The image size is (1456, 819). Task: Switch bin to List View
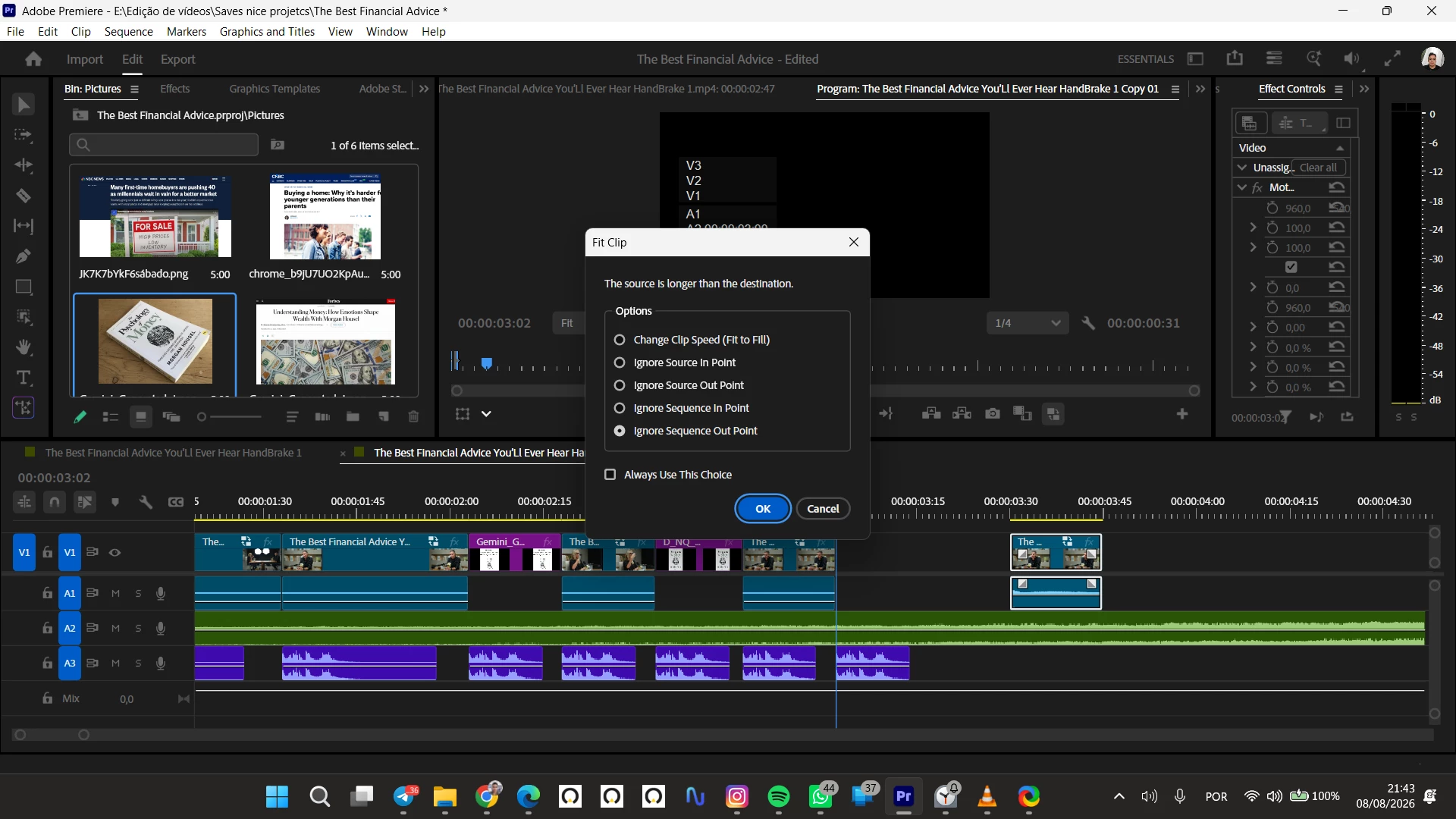coord(111,416)
